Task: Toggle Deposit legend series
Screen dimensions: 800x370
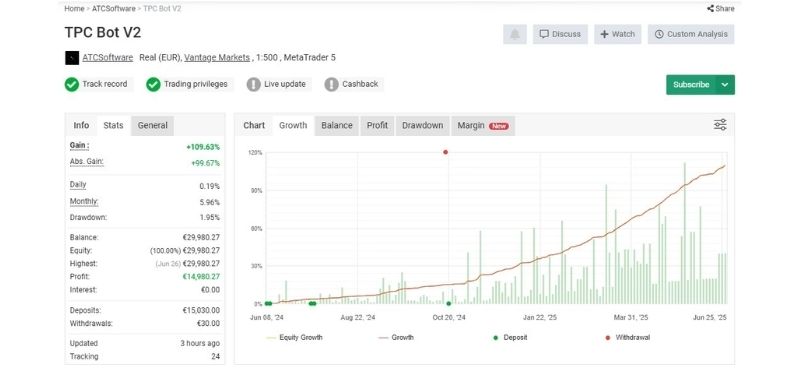Action: (510, 337)
